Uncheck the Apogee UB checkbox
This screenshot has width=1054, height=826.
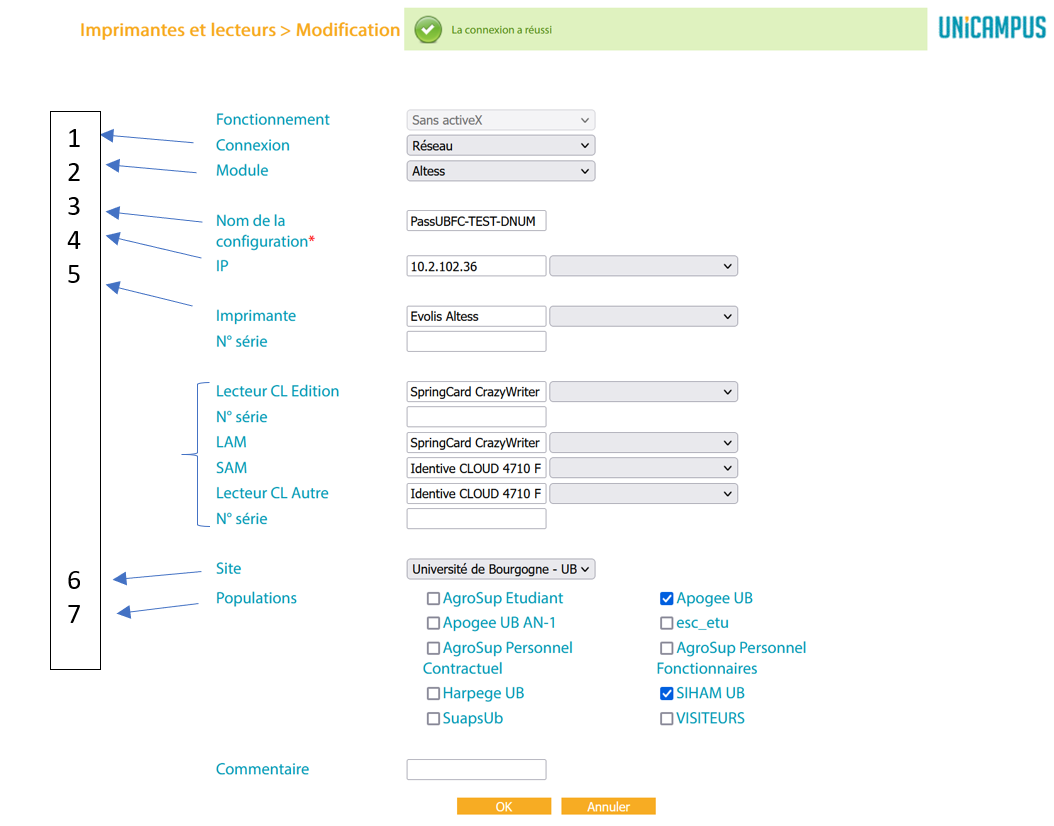pos(667,598)
